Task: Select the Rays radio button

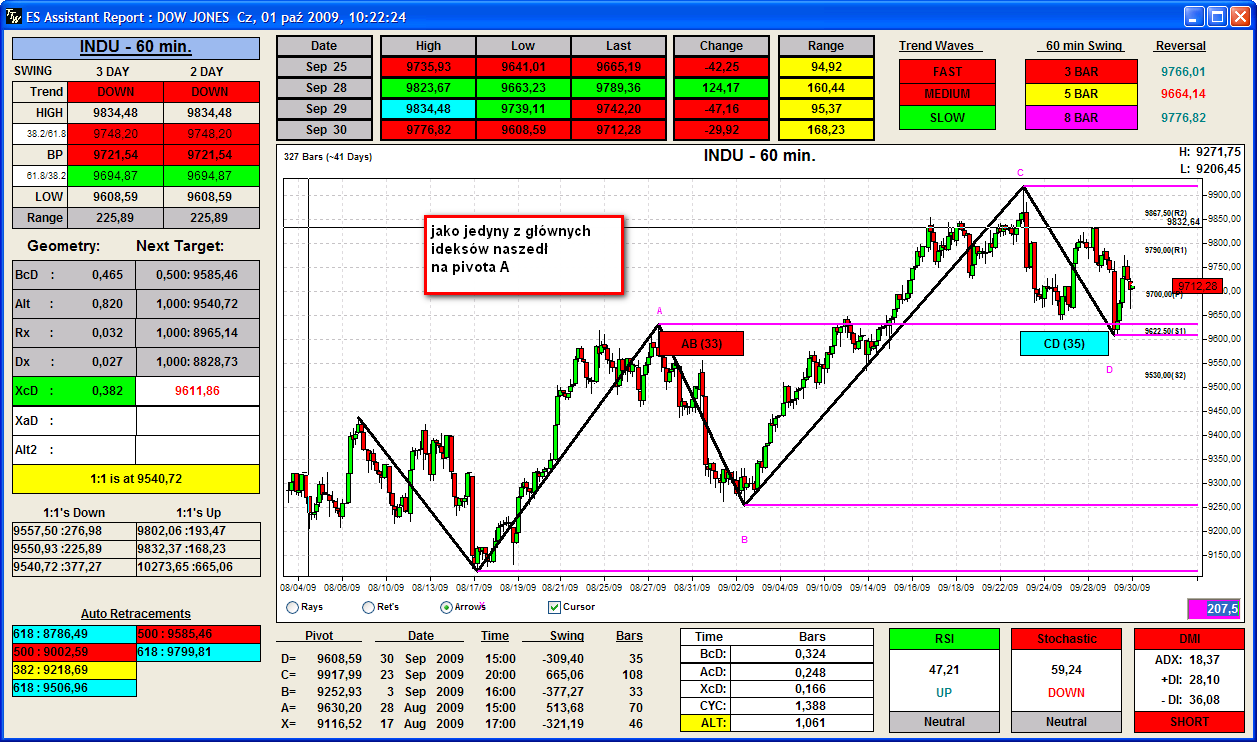Action: coord(292,607)
